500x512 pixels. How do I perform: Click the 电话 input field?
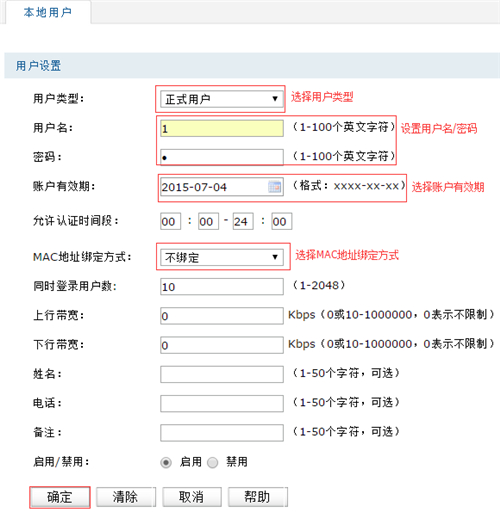pos(222,403)
